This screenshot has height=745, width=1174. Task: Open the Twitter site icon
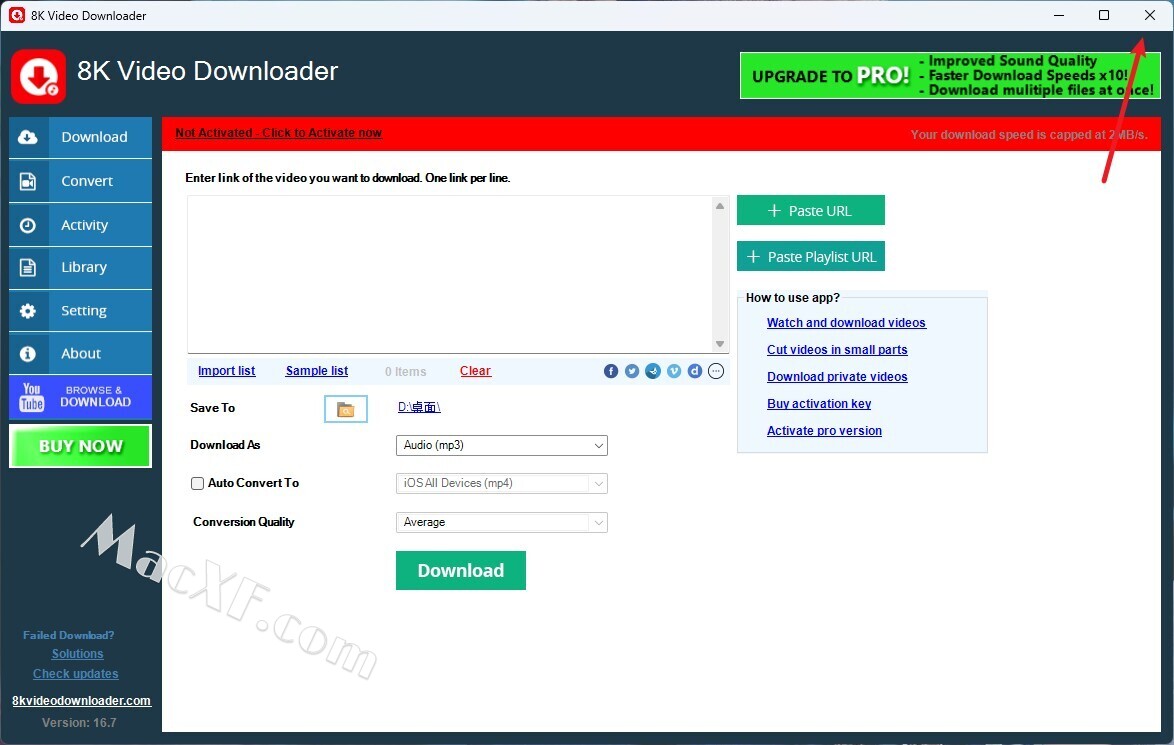[x=632, y=371]
